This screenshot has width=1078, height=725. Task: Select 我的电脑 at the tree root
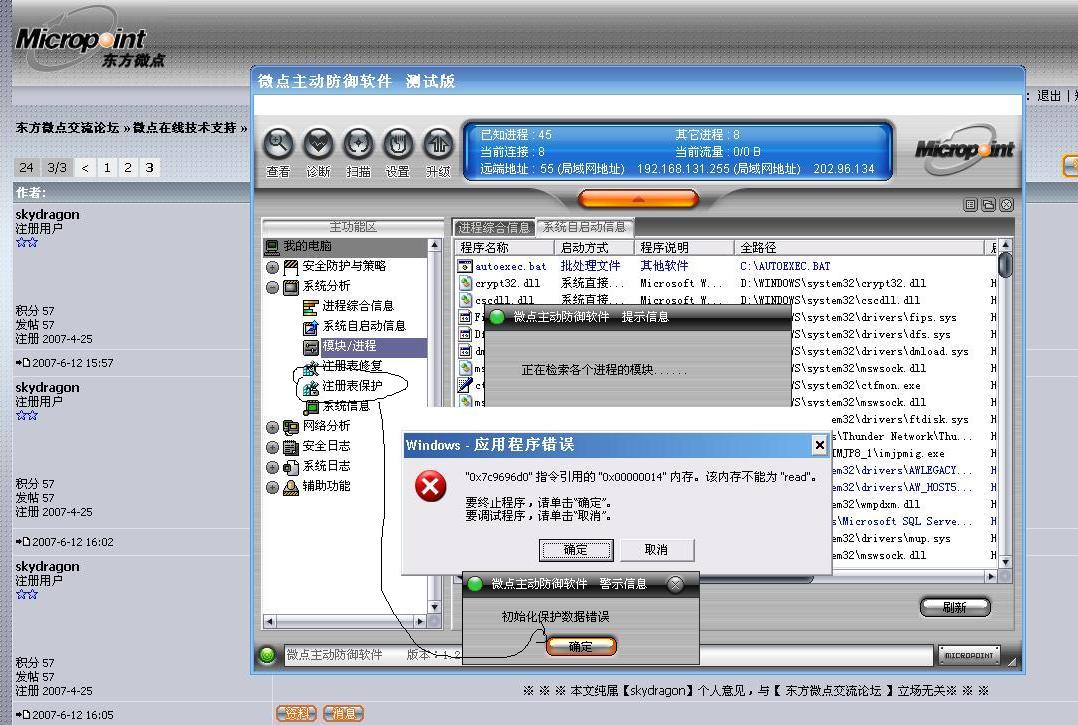coord(307,246)
